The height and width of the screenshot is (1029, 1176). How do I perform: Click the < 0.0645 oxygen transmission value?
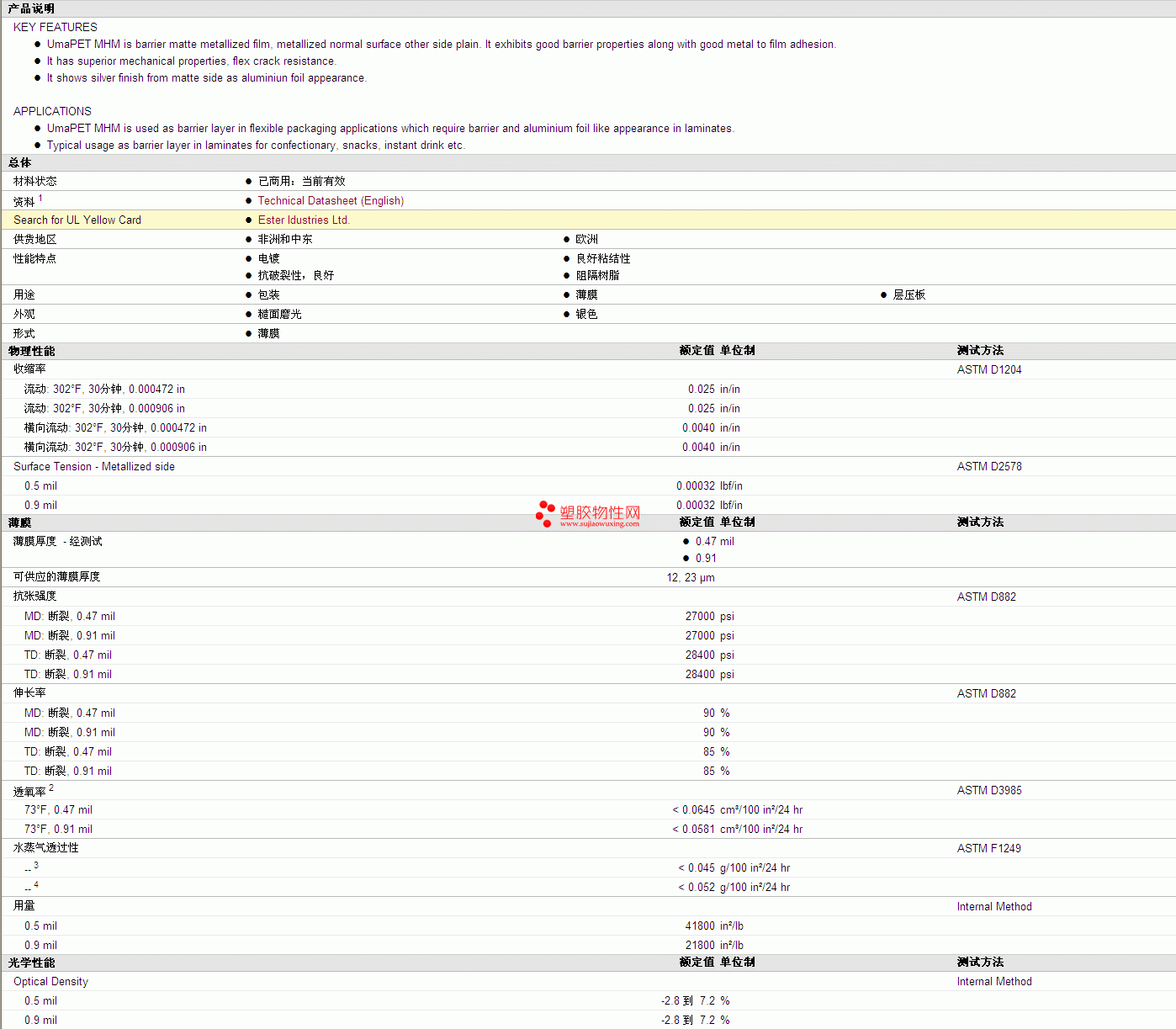click(694, 810)
